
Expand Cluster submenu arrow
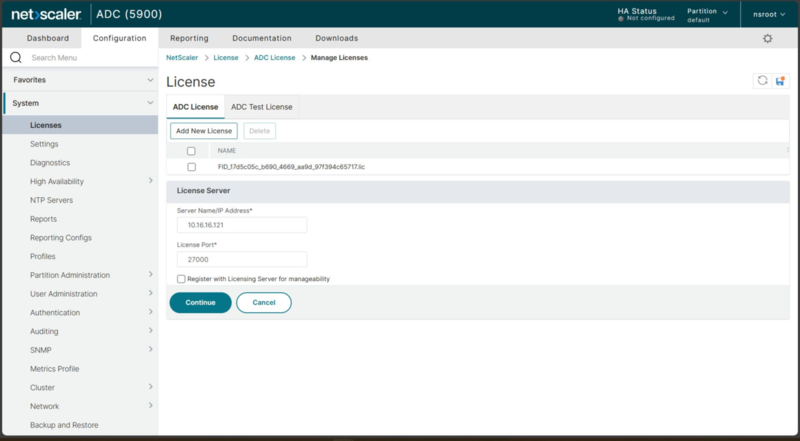point(151,387)
